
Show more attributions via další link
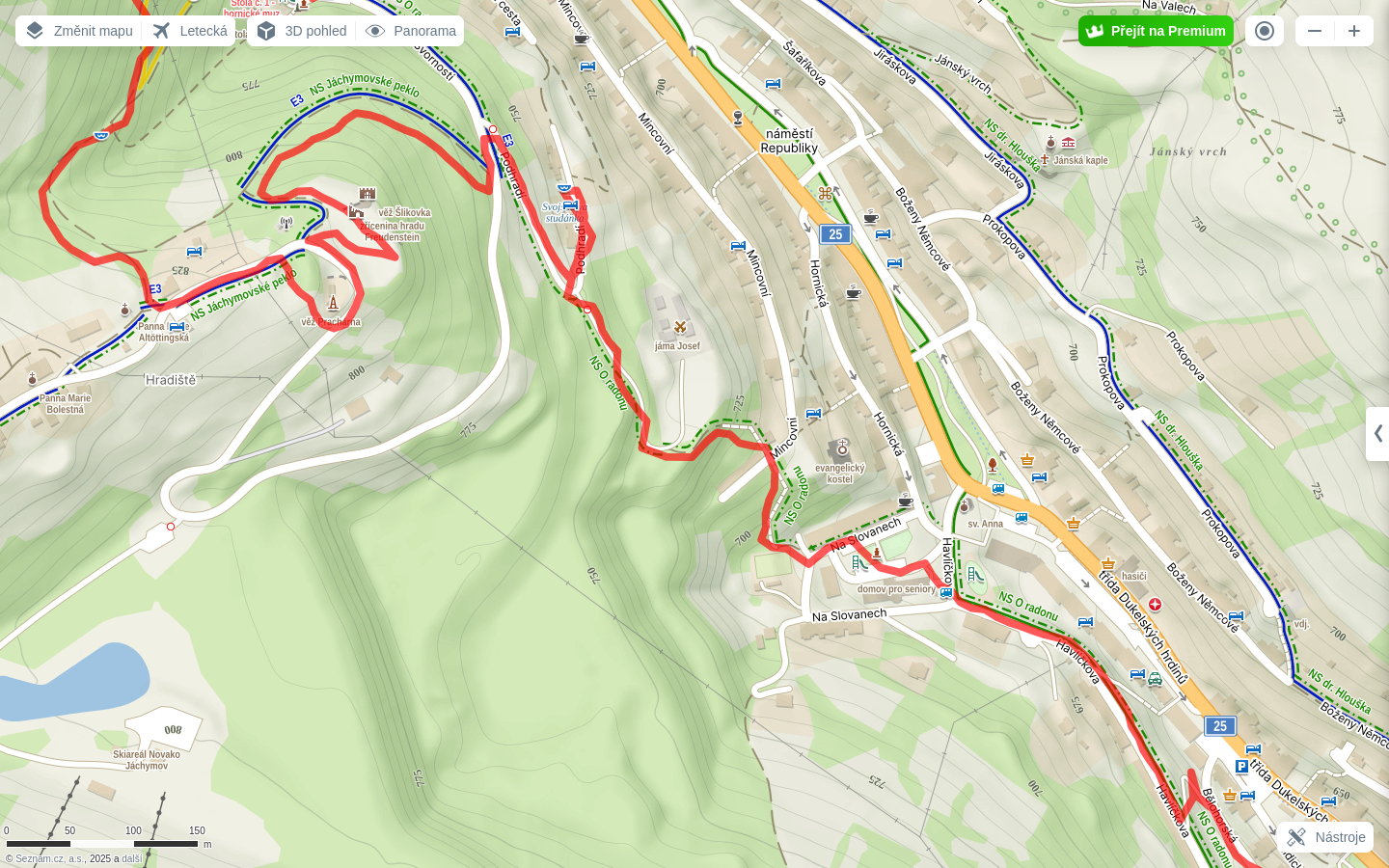pos(131,858)
